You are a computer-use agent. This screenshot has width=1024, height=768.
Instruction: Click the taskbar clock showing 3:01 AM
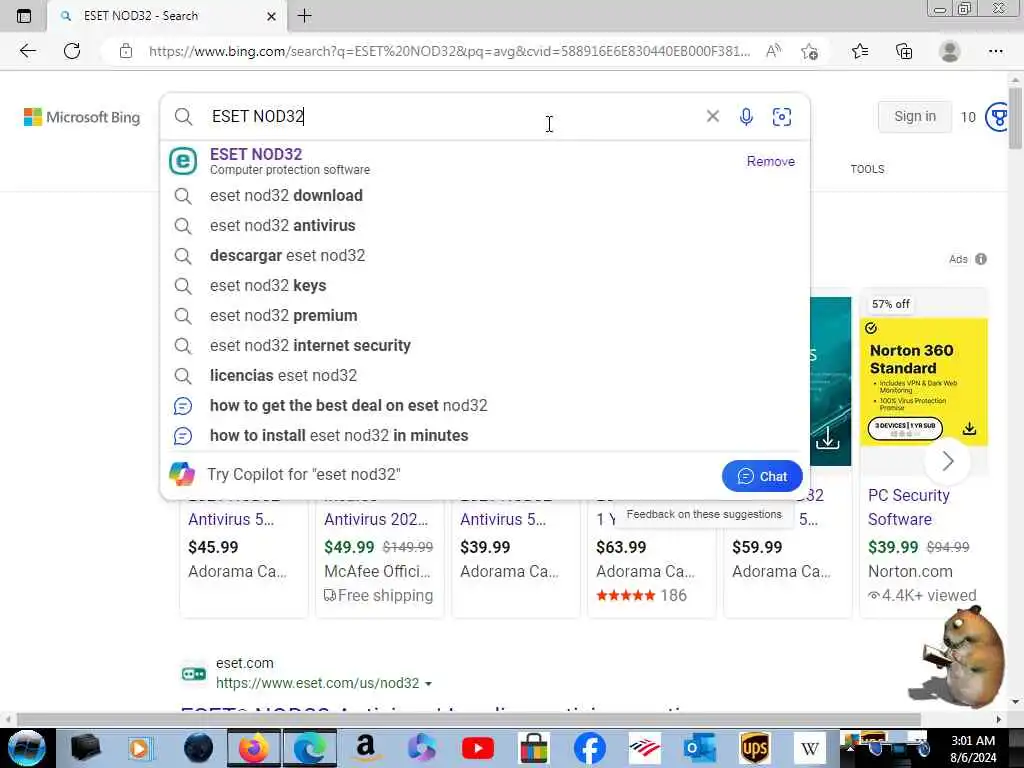coord(973,749)
